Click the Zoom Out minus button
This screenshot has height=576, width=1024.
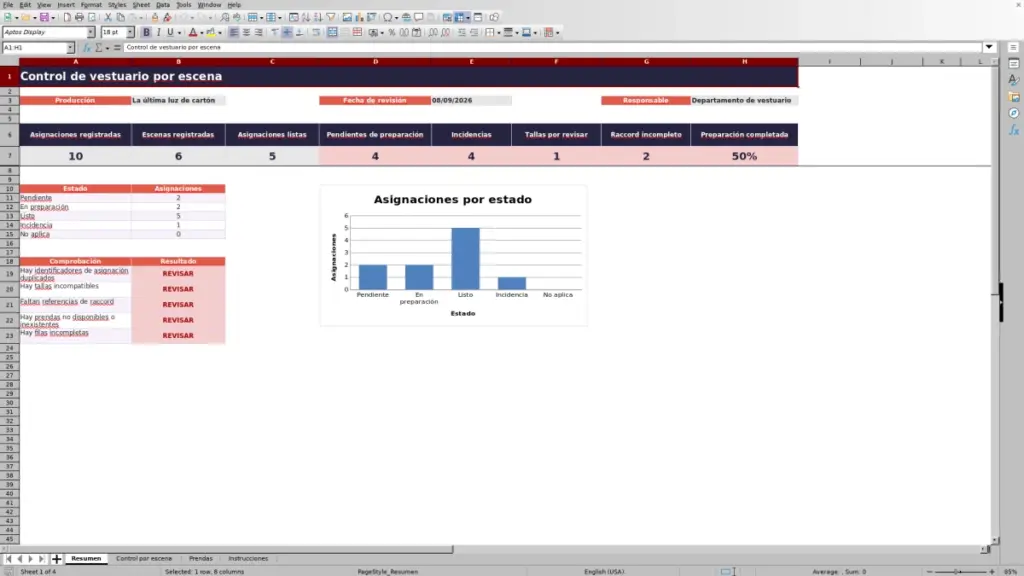tap(930, 572)
